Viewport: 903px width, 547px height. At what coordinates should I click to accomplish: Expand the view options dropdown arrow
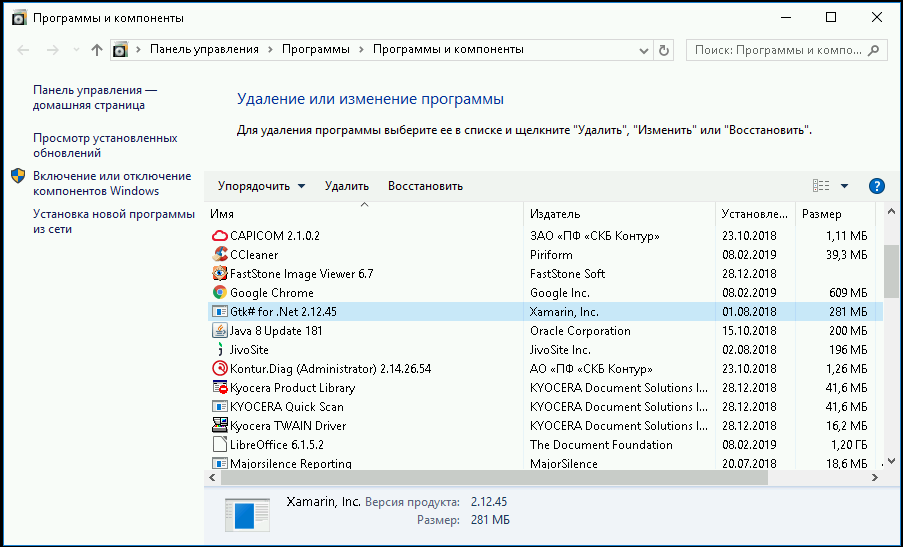(844, 186)
